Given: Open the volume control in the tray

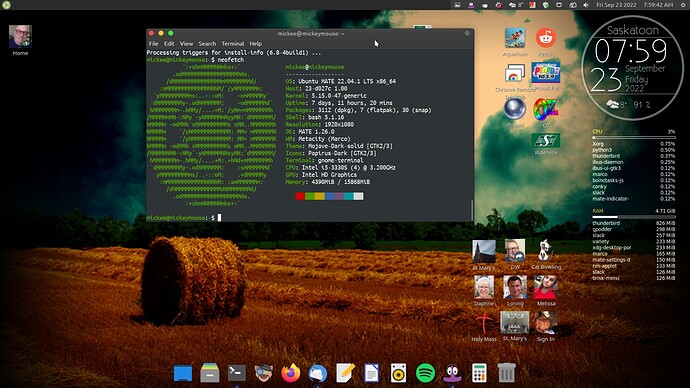Looking at the screenshot, I should 586,5.
